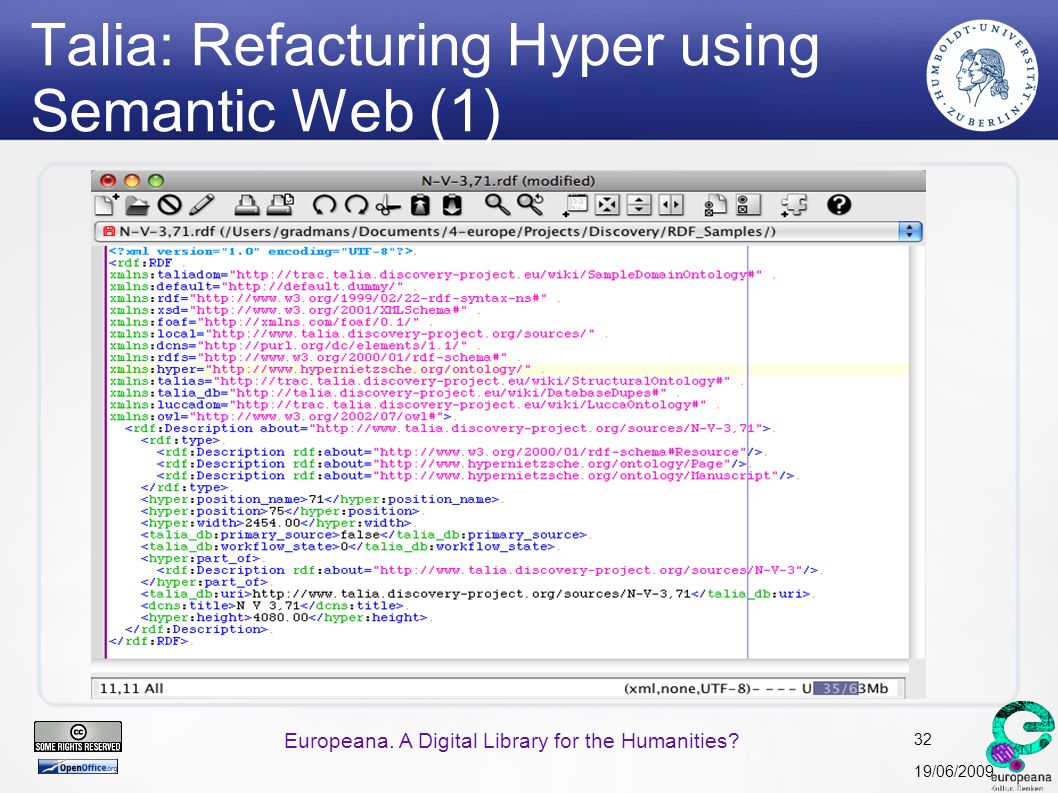Split the view vertically

point(671,204)
